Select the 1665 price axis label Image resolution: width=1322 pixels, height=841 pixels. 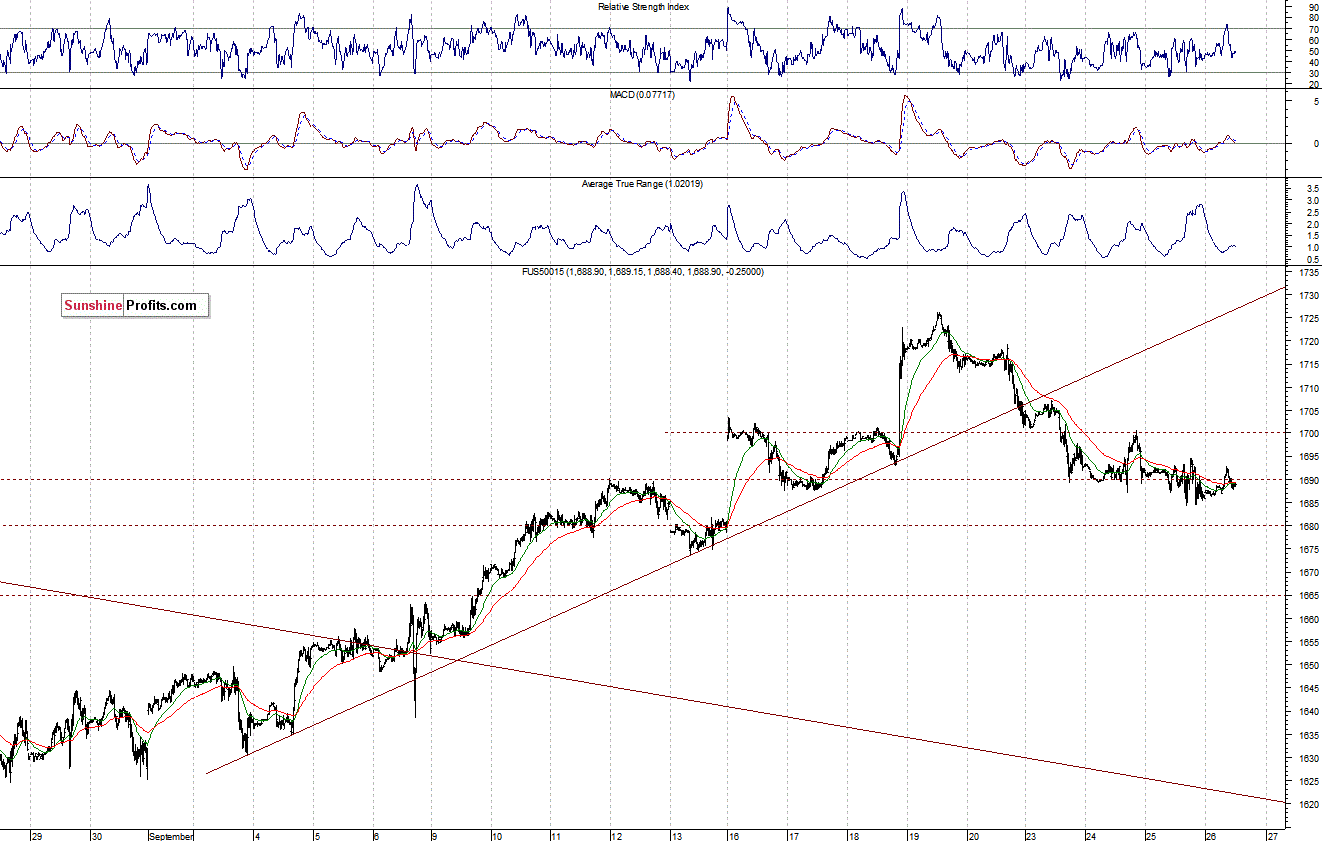[x=1309, y=596]
